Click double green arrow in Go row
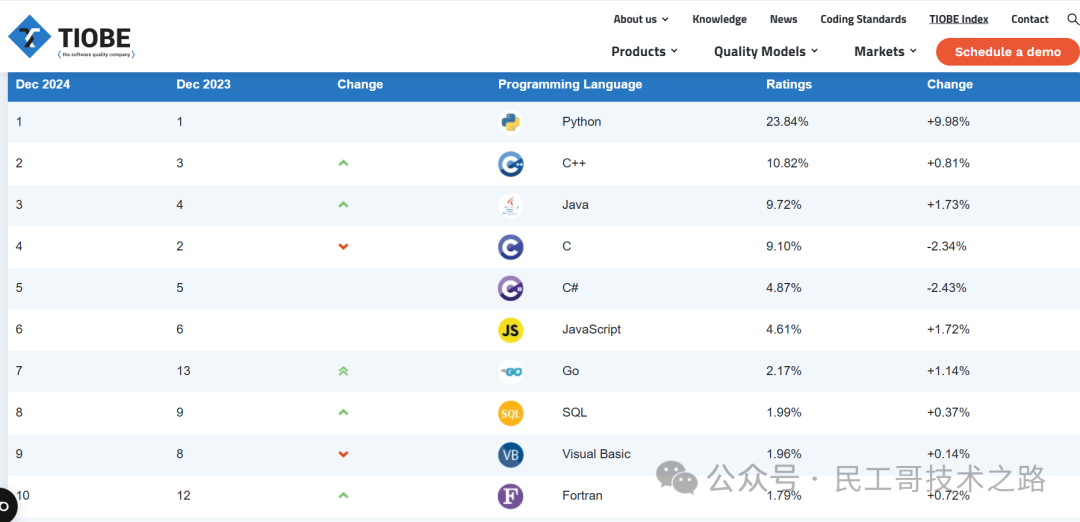Viewport: 1080px width, 522px height. [x=343, y=370]
